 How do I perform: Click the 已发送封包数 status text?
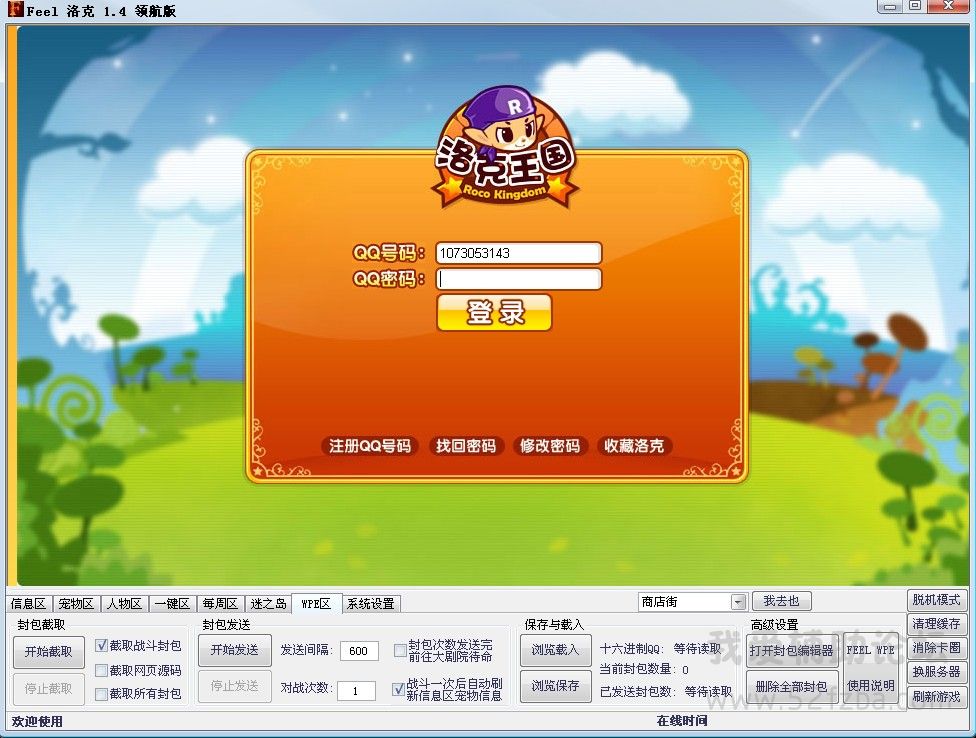click(x=666, y=691)
